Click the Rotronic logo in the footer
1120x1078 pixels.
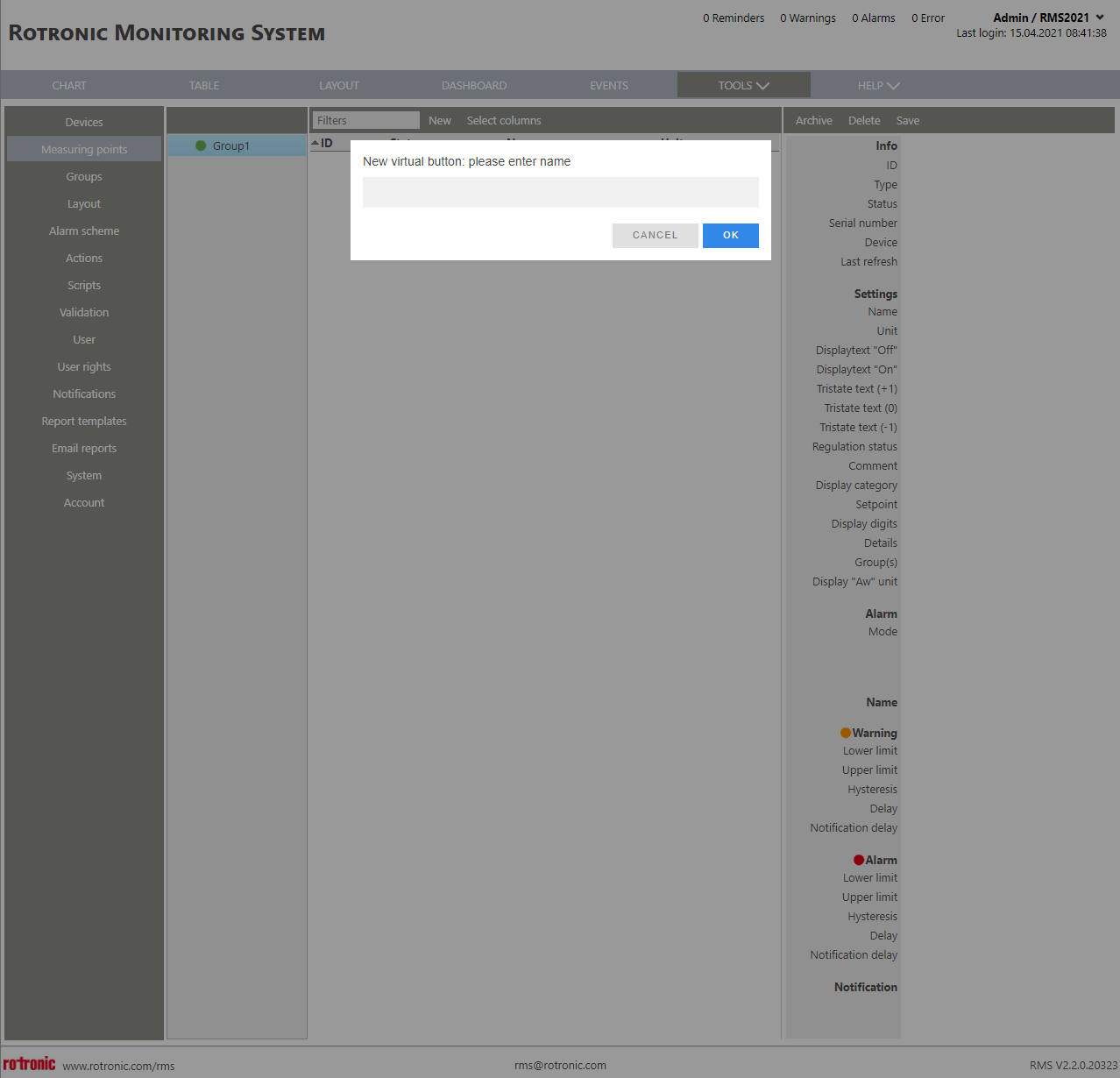coord(29,1063)
